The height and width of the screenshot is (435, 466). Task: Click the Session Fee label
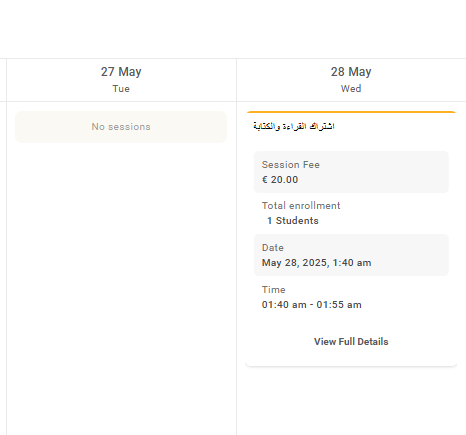(291, 165)
